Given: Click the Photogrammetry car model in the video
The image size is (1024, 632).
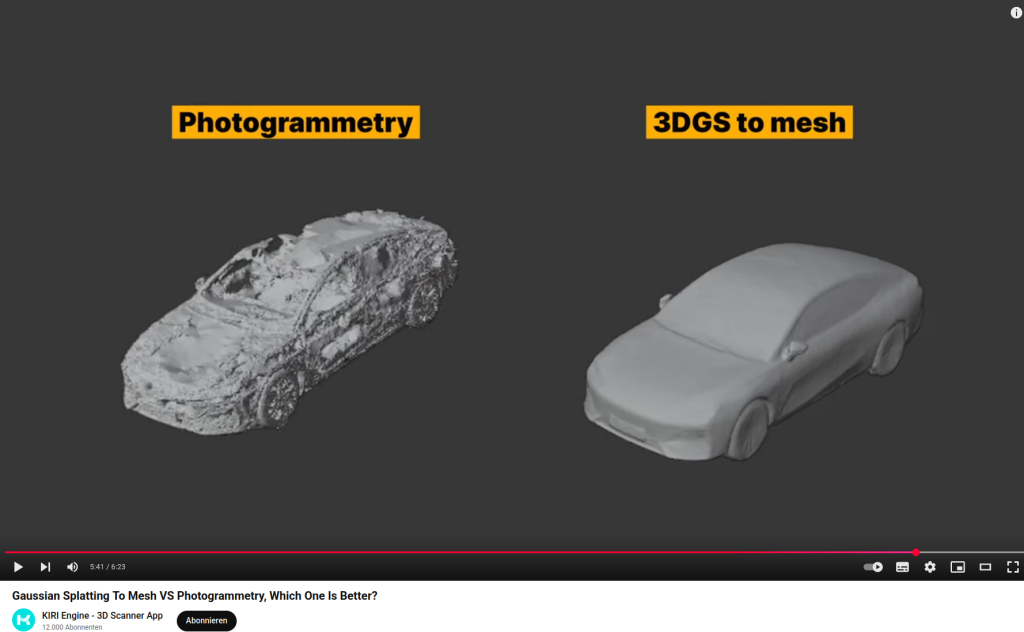Looking at the screenshot, I should pyautogui.click(x=290, y=320).
